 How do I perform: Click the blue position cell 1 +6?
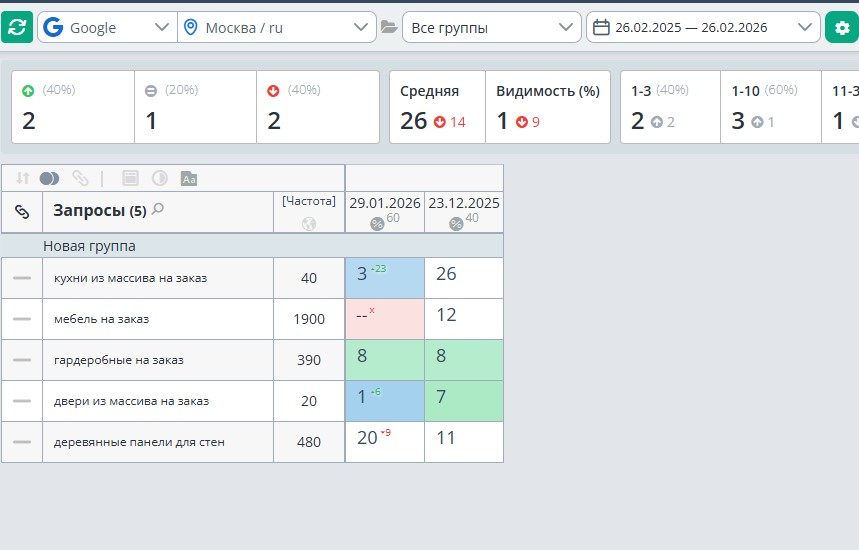point(385,401)
